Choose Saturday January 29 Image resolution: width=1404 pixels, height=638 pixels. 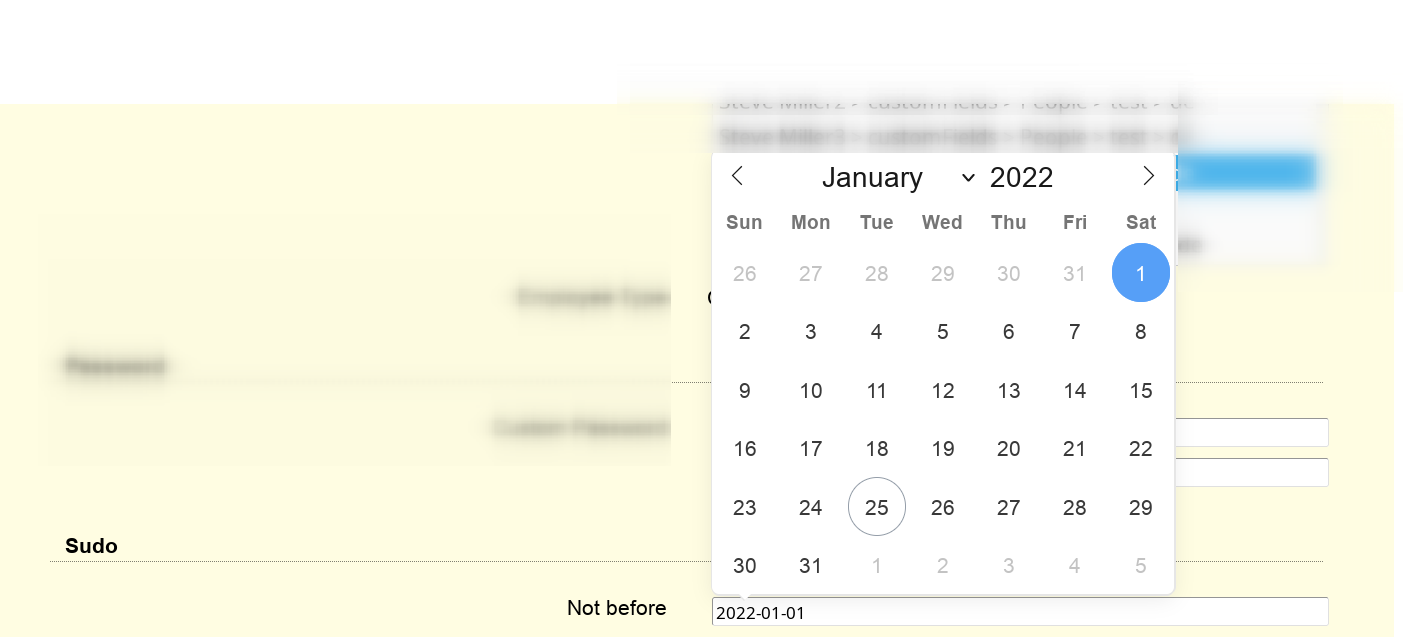1140,507
